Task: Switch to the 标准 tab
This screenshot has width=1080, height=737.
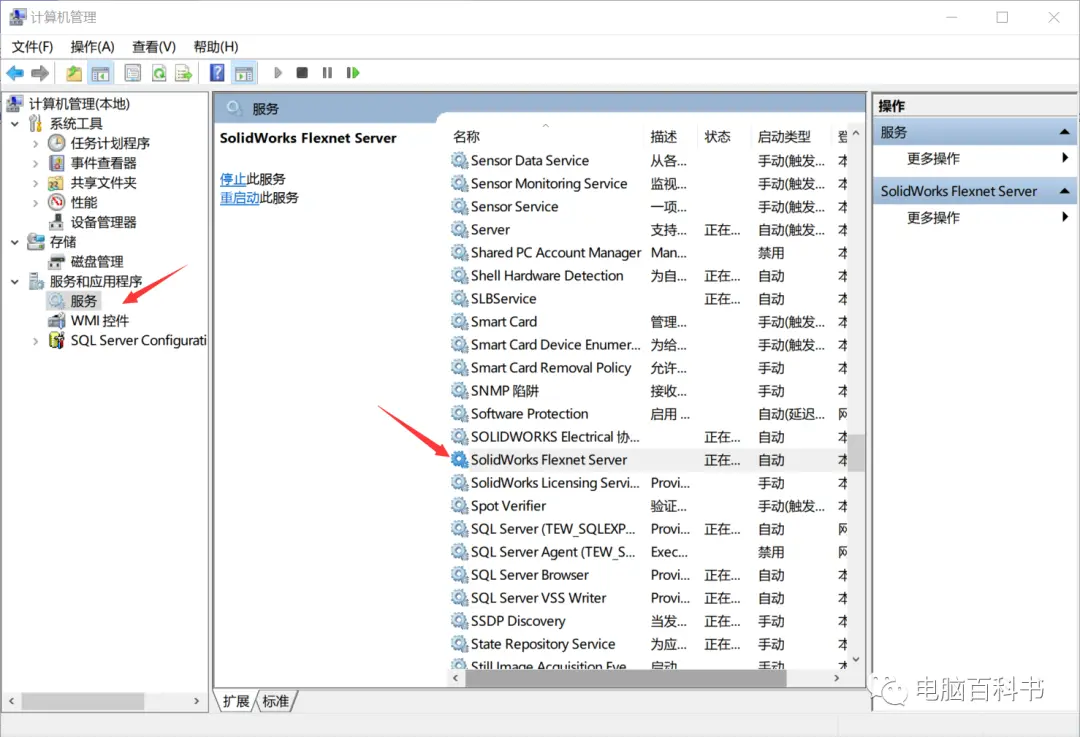Action: click(276, 701)
